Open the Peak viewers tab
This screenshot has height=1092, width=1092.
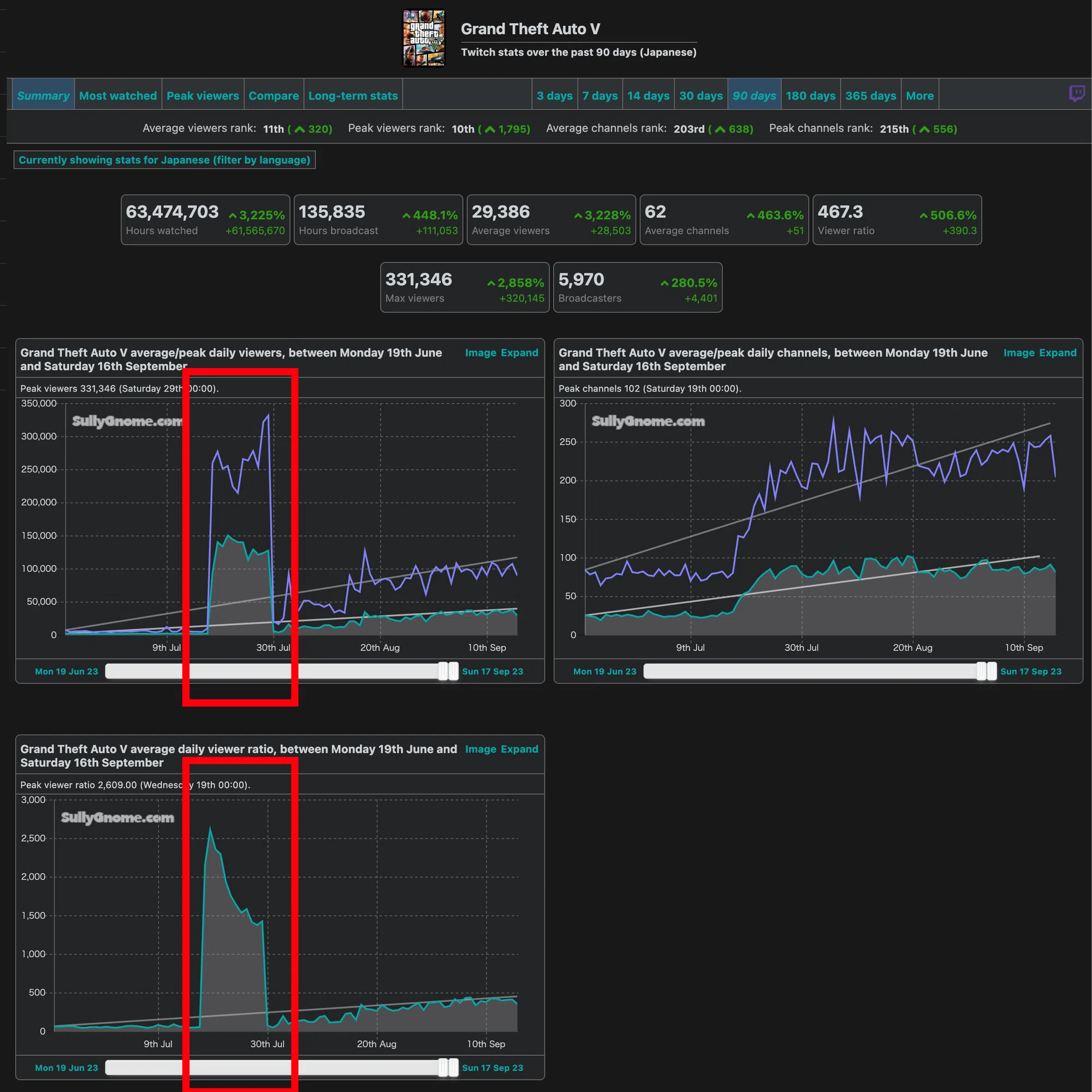(203, 96)
